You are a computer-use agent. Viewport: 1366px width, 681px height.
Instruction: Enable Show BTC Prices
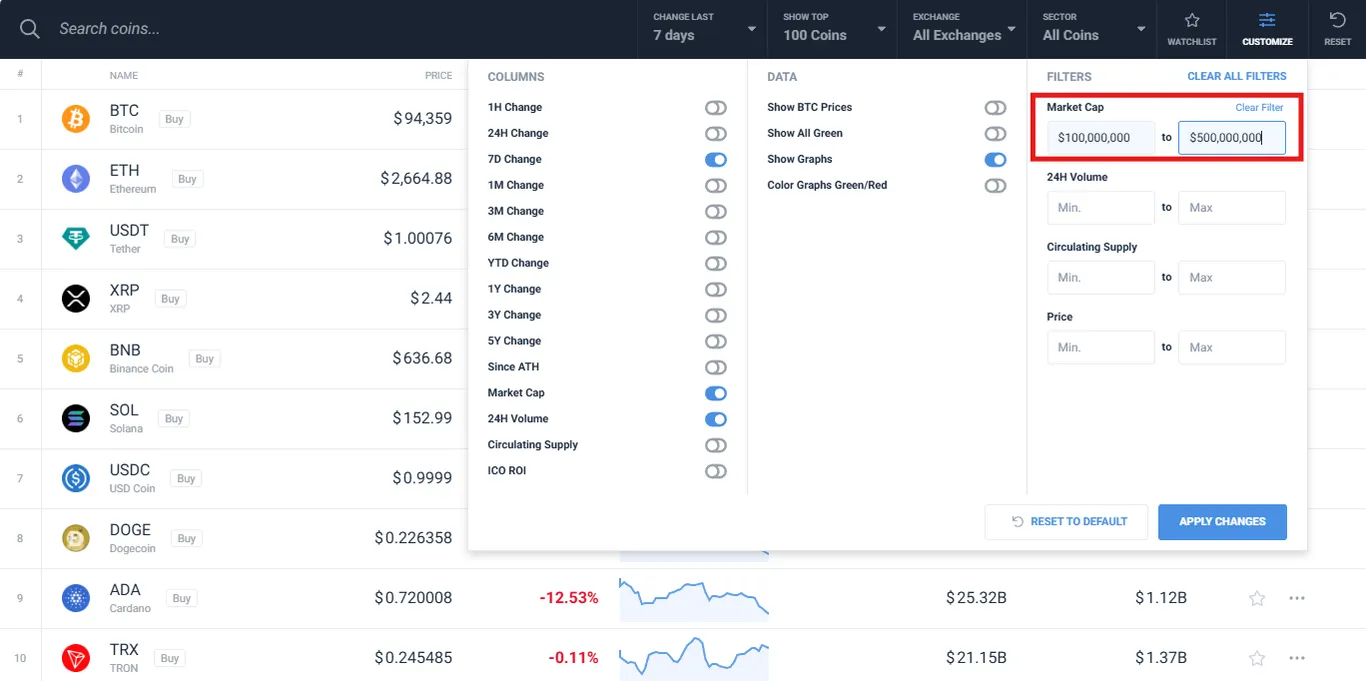coord(995,107)
